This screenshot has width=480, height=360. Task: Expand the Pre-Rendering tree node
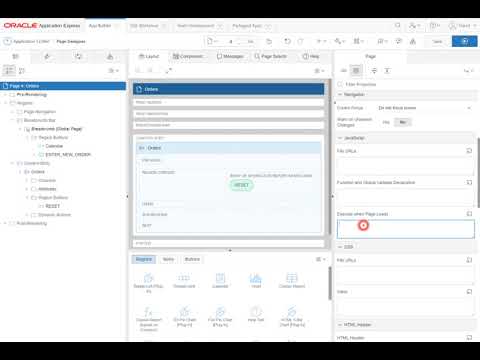(x=5, y=95)
